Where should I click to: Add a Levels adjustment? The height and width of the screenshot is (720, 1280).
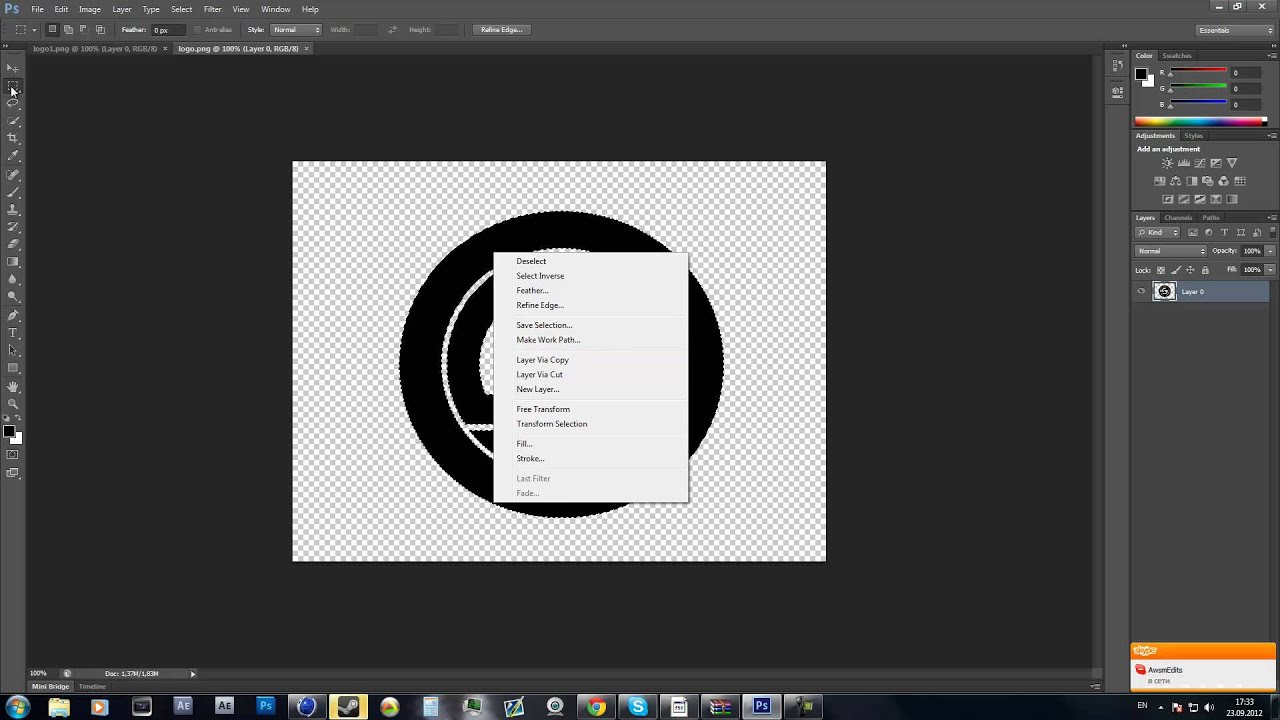(x=1184, y=163)
